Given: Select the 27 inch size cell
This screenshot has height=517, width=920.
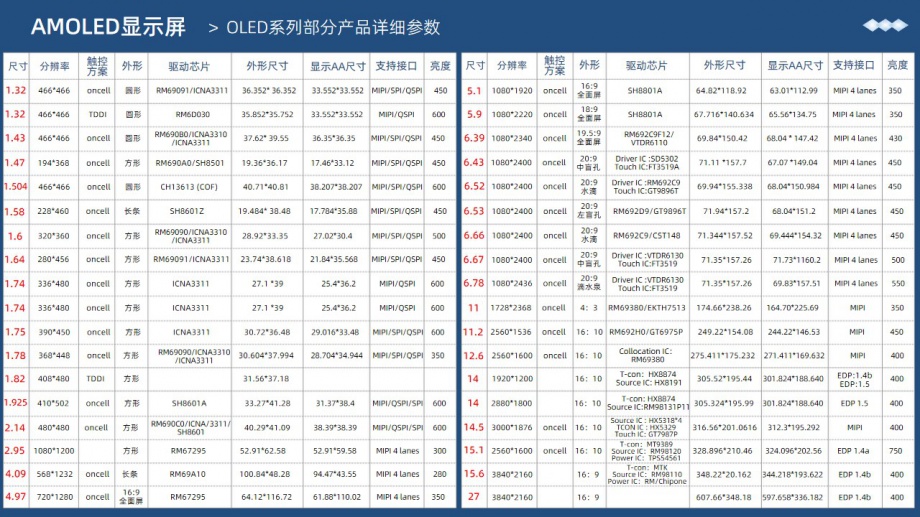Looking at the screenshot, I should click(474, 496).
